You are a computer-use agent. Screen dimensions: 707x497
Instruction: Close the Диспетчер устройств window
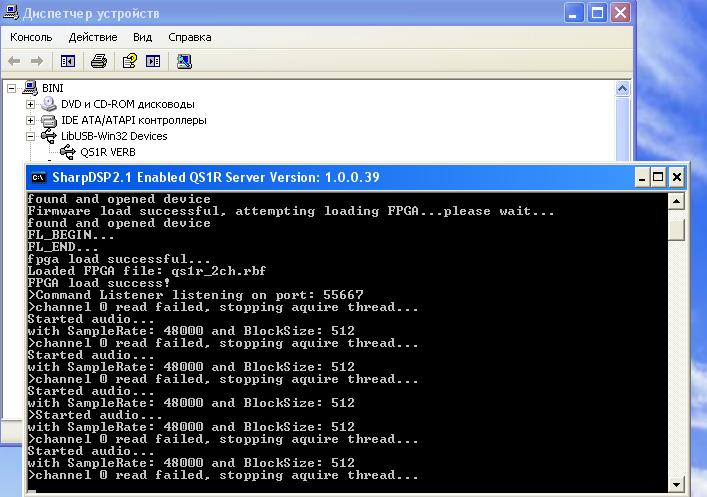pos(620,13)
